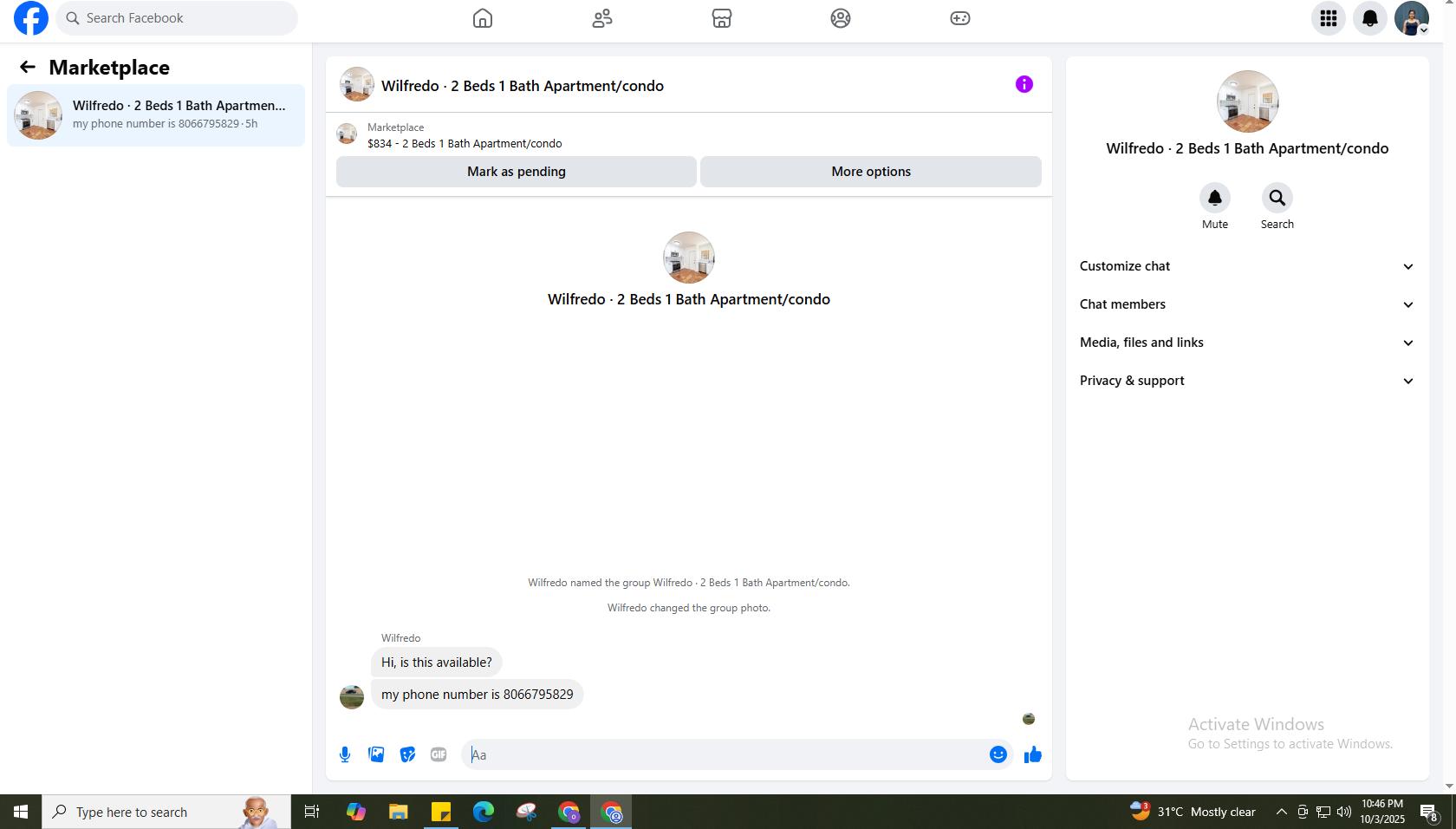Click the Mark as pending button

[x=517, y=172]
